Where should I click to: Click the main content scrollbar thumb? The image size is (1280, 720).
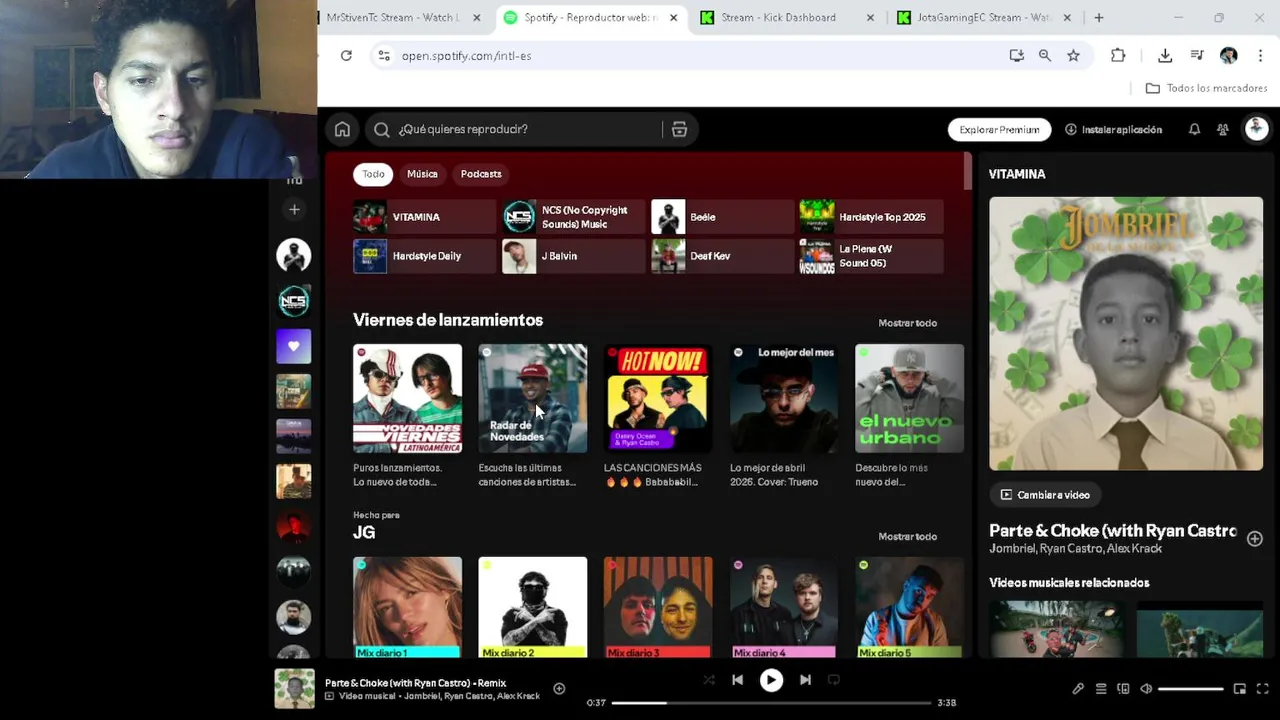967,171
